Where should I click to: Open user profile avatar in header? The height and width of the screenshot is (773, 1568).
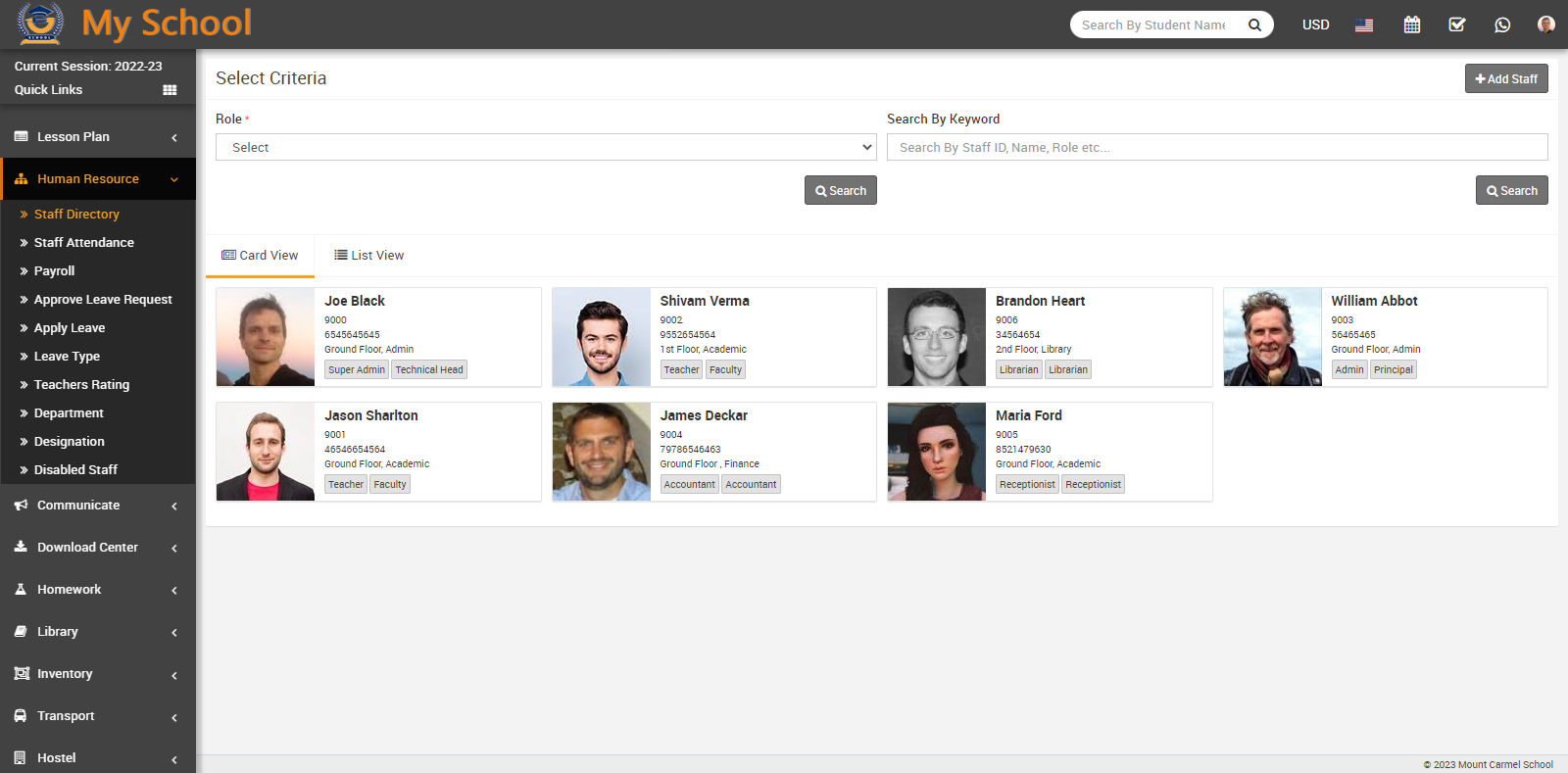coord(1546,24)
